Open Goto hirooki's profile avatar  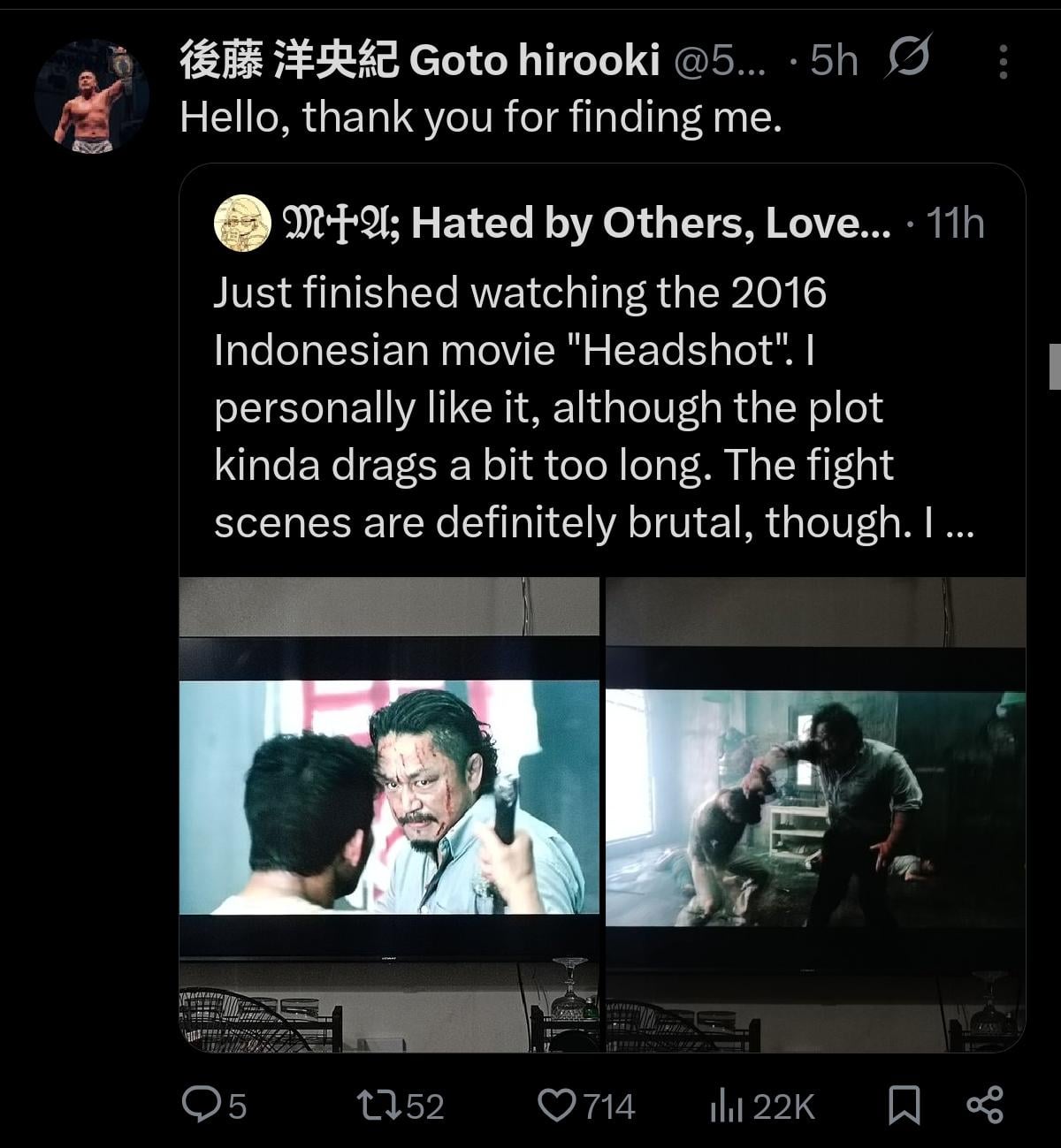point(92,95)
